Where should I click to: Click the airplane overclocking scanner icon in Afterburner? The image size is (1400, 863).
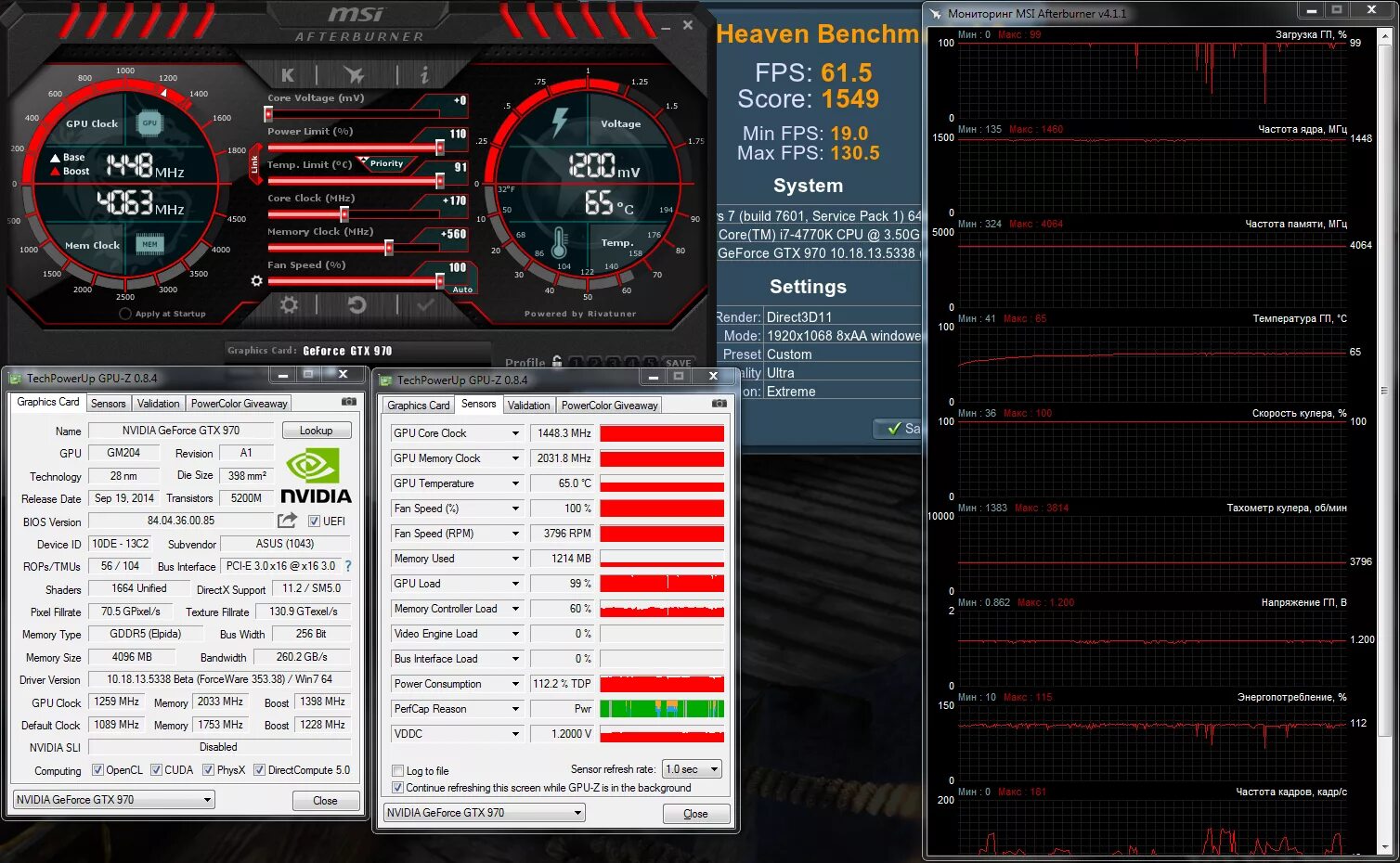pyautogui.click(x=354, y=74)
